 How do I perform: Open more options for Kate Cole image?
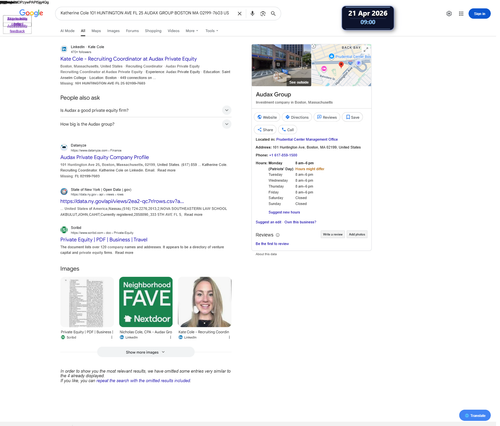(229, 337)
